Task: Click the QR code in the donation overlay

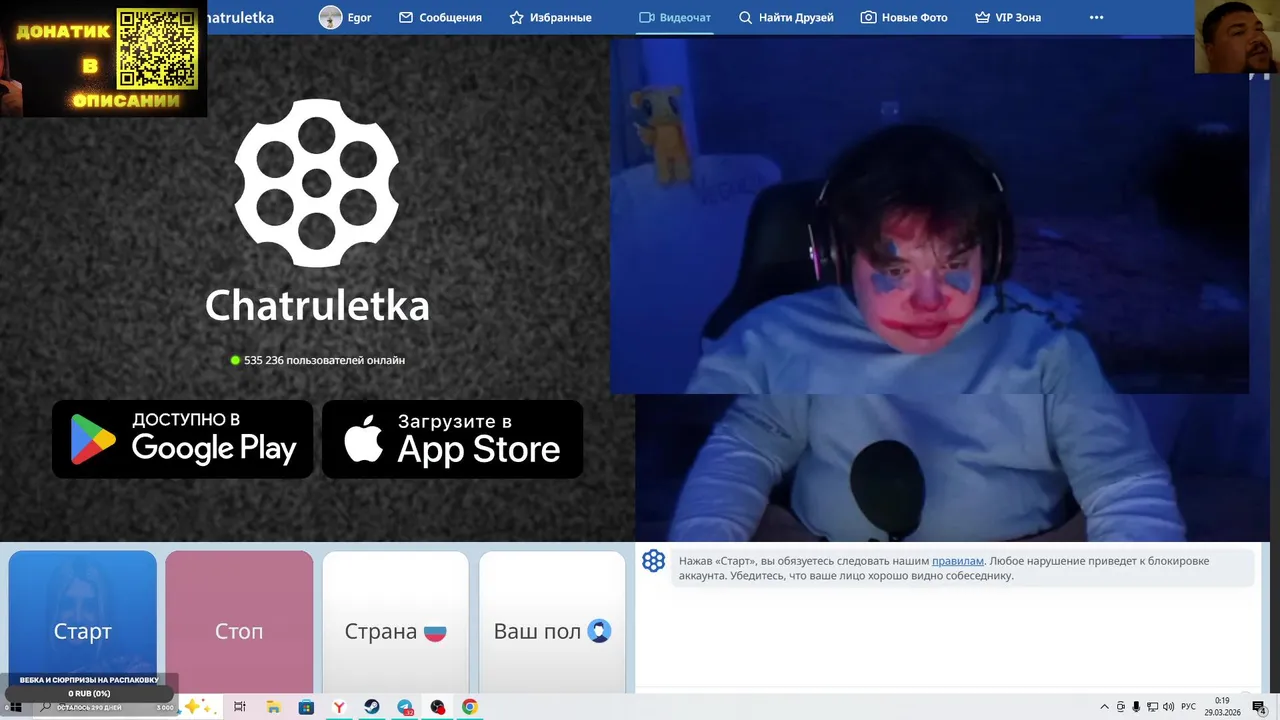Action: tap(157, 49)
